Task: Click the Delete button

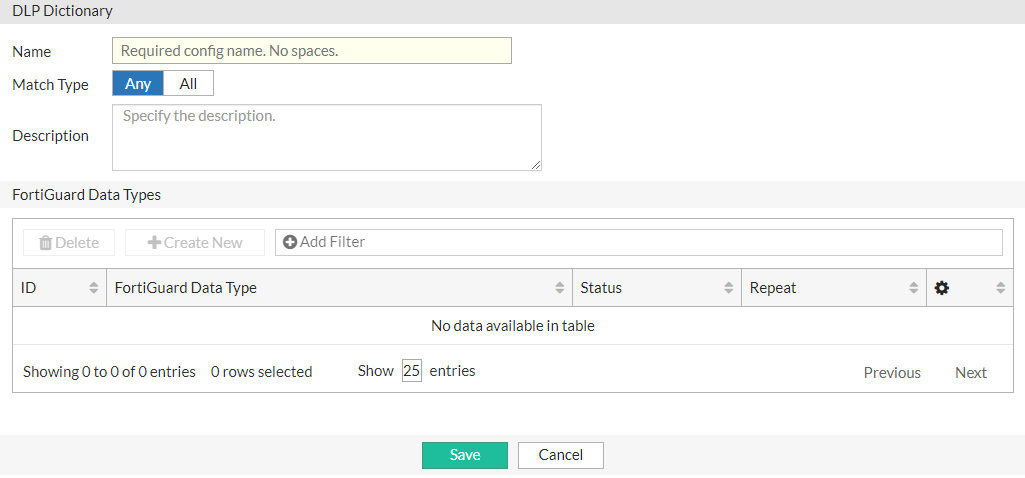Action: [69, 243]
